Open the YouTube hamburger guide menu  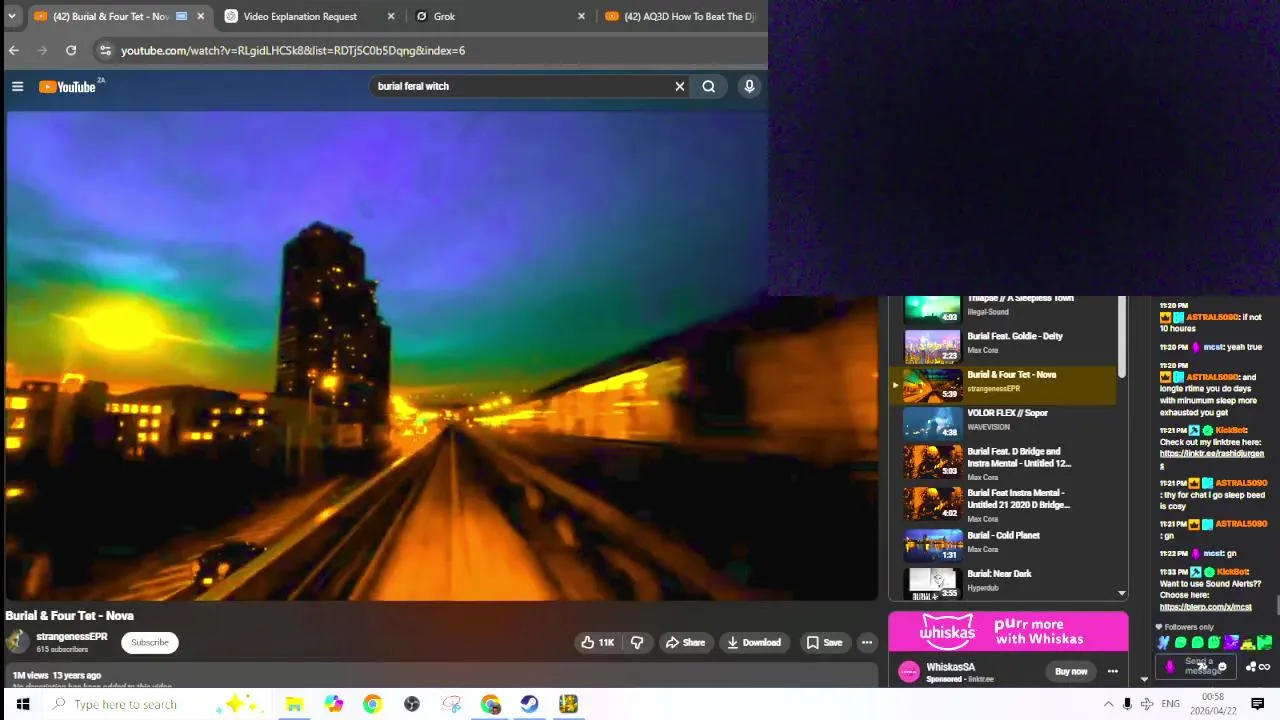pos(17,87)
